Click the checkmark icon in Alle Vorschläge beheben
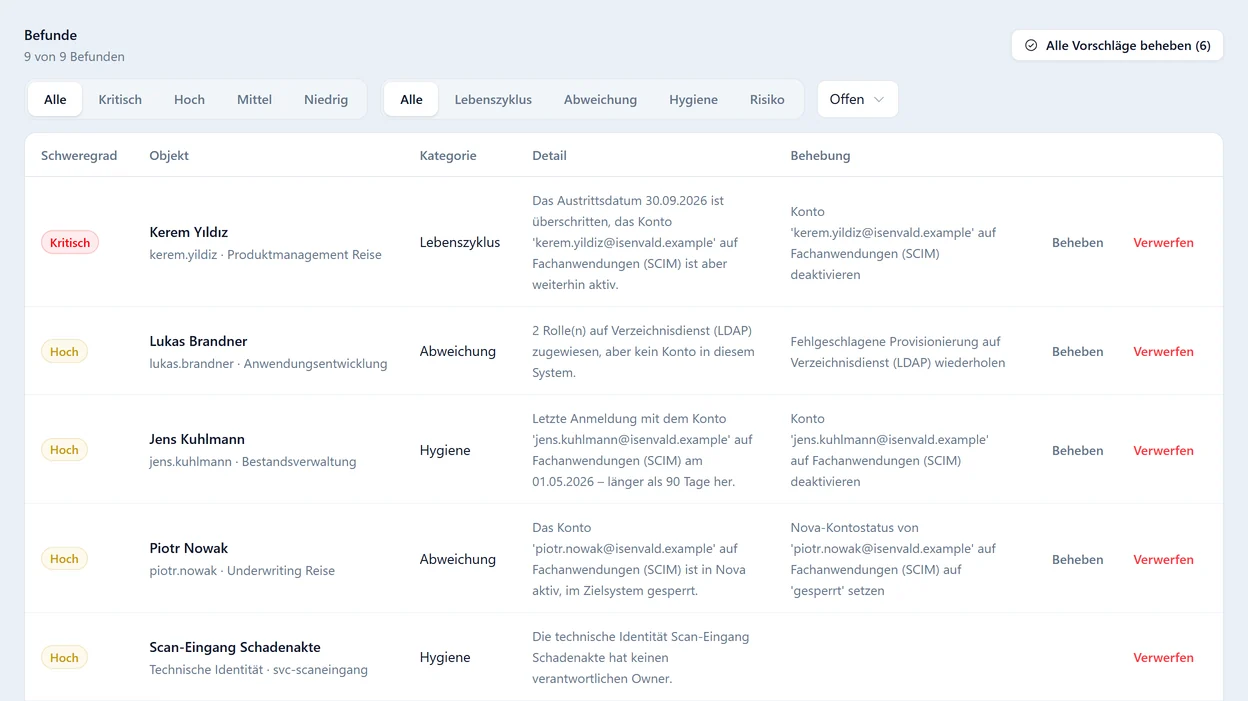The image size is (1248, 701). (x=1031, y=45)
